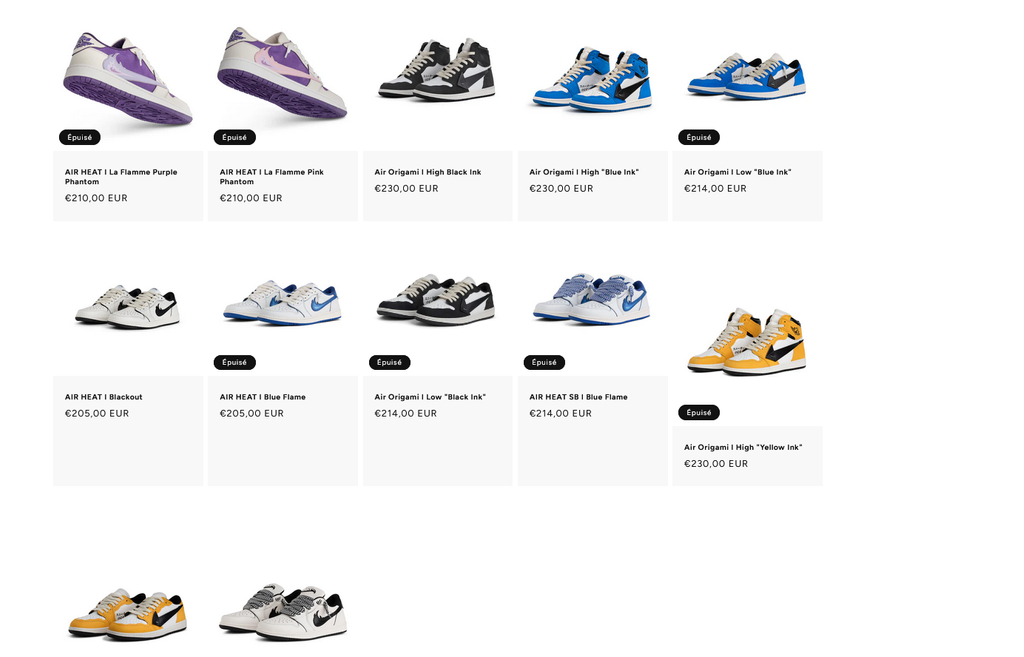This screenshot has height=657, width=1024.
Task: Open the AIR HEAT La Flamme Purple Phantom title
Action: tap(121, 177)
